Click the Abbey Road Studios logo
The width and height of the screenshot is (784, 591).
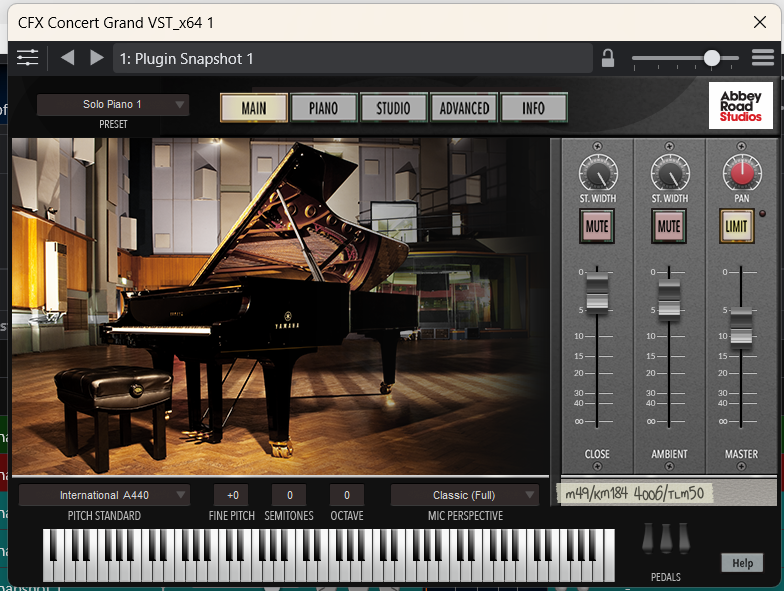click(x=740, y=106)
